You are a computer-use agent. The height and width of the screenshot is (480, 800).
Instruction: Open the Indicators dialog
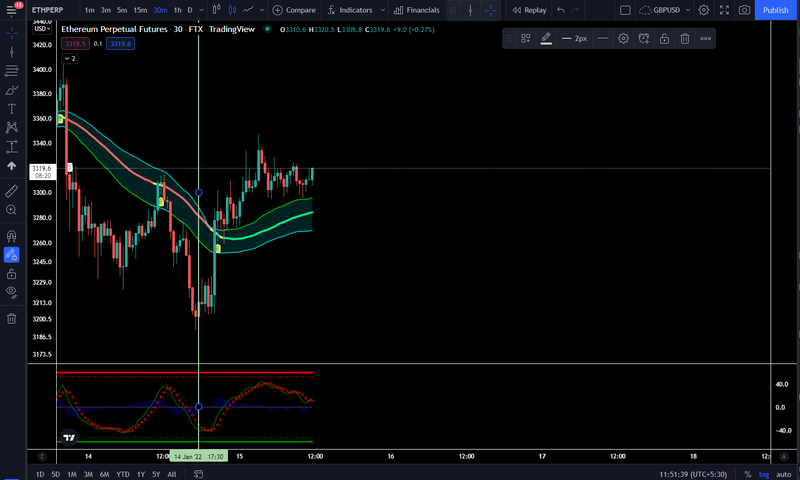[x=350, y=10]
